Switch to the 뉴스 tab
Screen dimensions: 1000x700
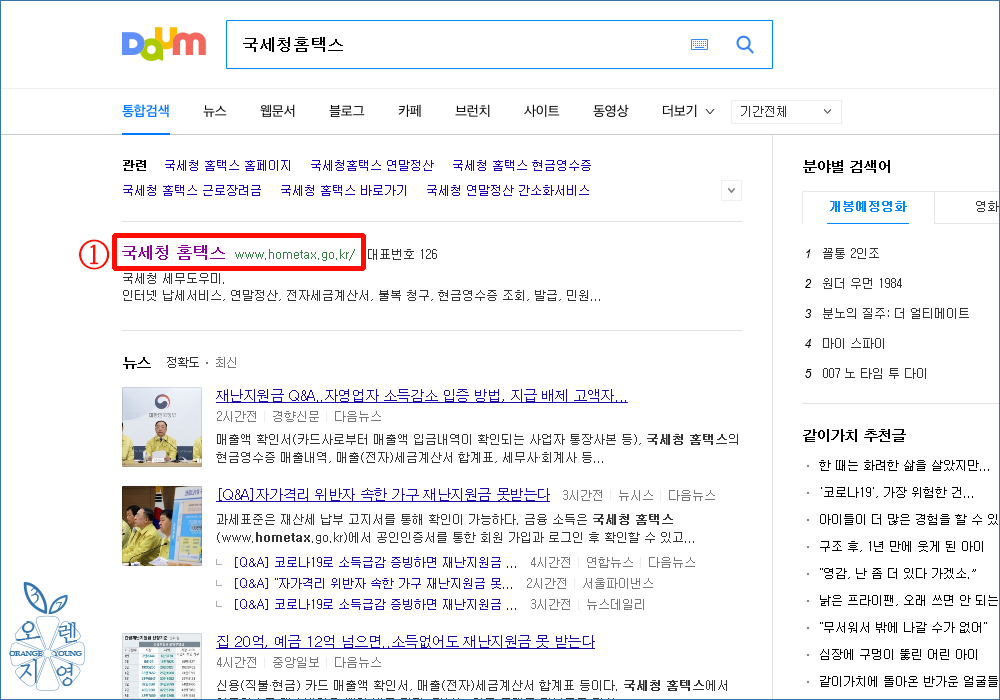[x=215, y=111]
